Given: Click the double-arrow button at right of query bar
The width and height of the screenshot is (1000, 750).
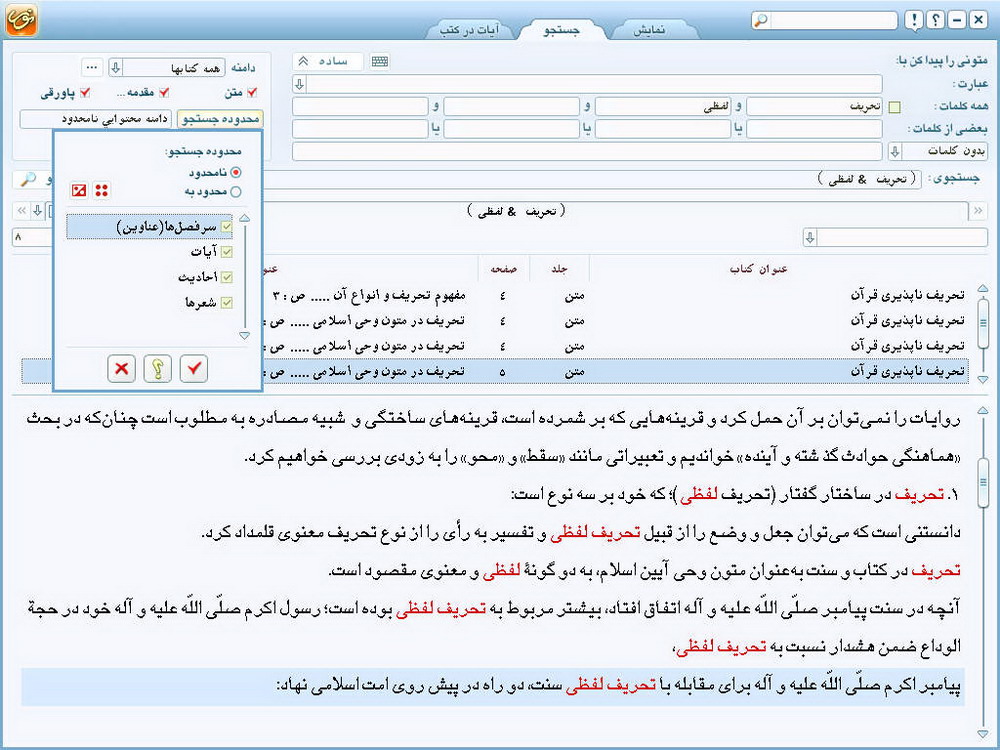Looking at the screenshot, I should pos(978,210).
